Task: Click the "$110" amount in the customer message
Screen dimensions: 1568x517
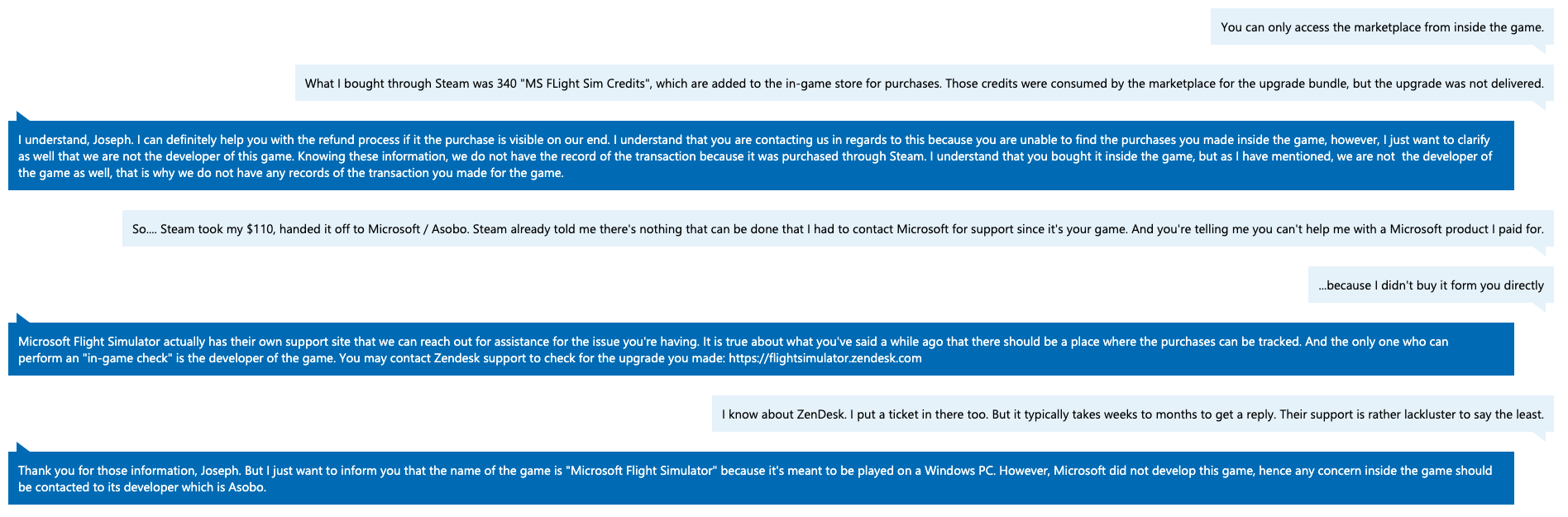Action: click(x=261, y=228)
